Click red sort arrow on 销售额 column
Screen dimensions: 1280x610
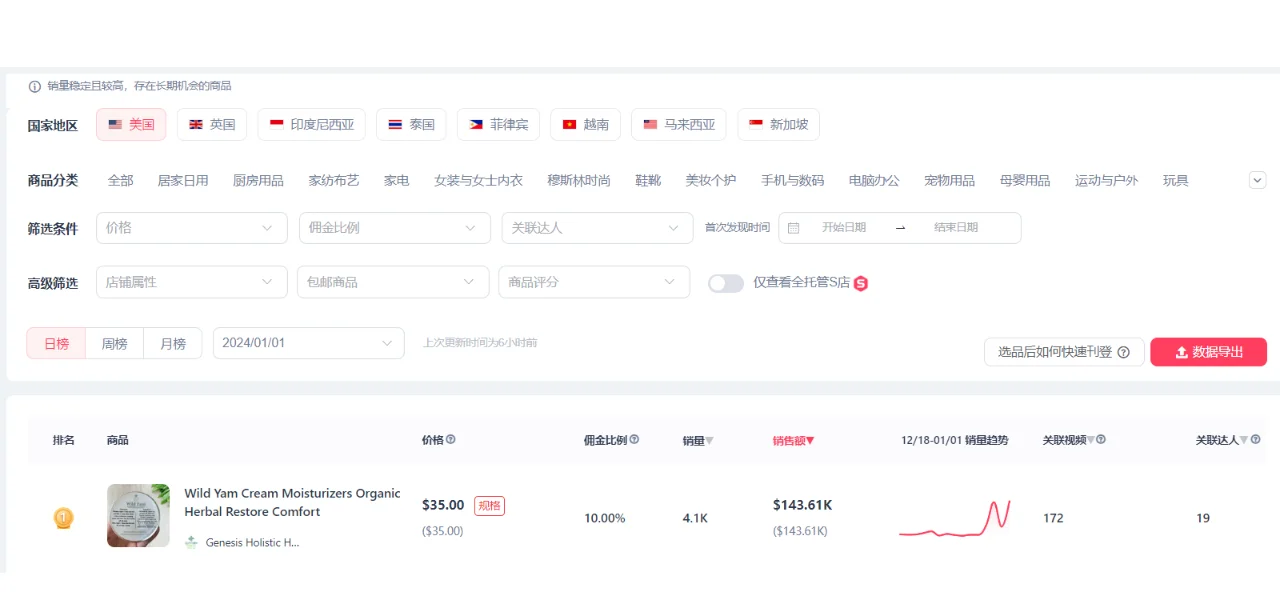point(809,439)
